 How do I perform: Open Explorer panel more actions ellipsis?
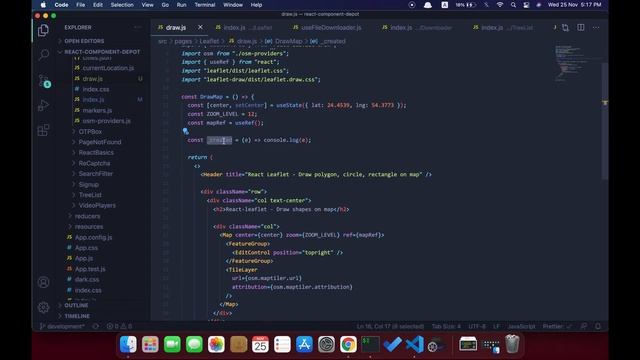pyautogui.click(x=138, y=27)
